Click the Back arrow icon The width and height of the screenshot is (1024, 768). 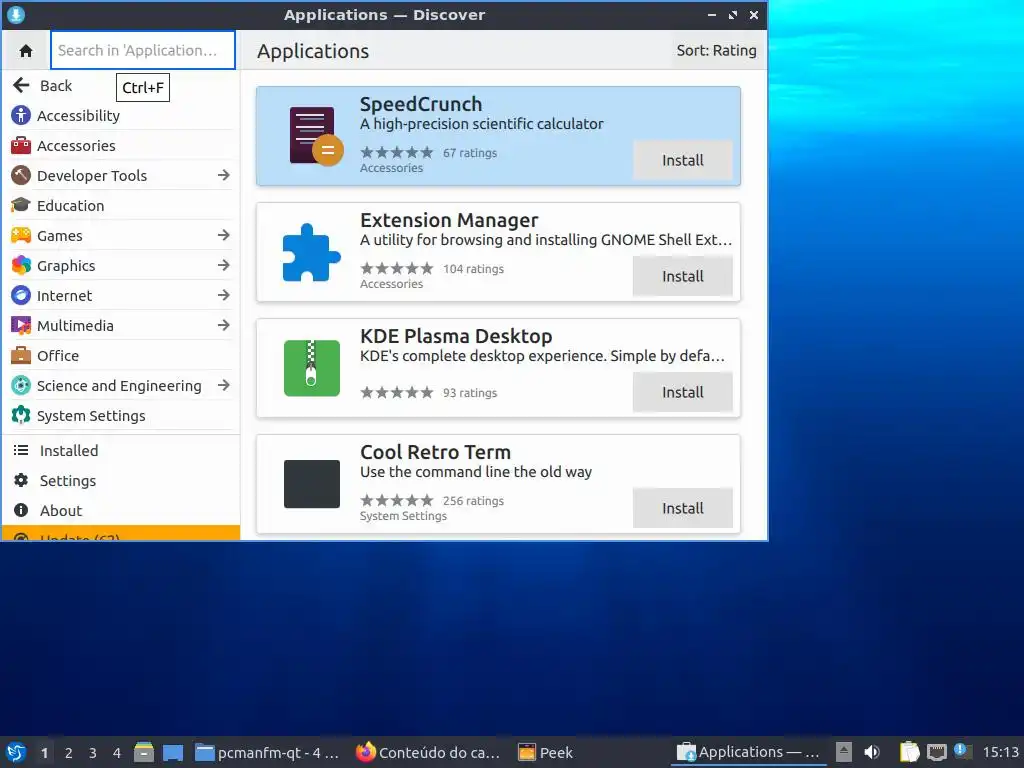click(21, 85)
